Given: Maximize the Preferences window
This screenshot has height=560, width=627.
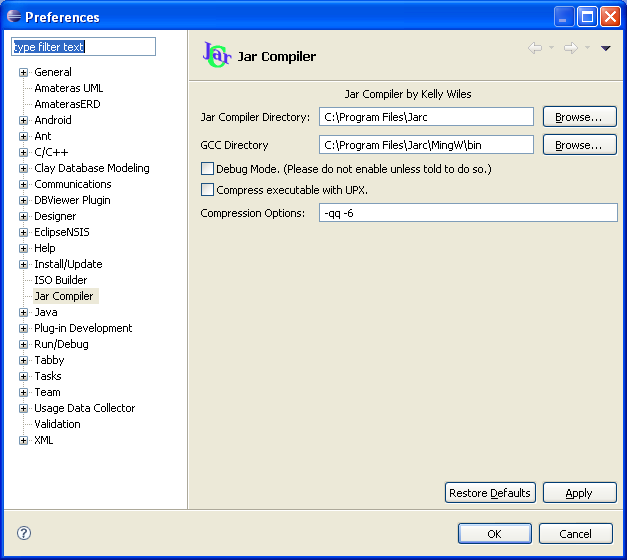Looking at the screenshot, I should 587,16.
